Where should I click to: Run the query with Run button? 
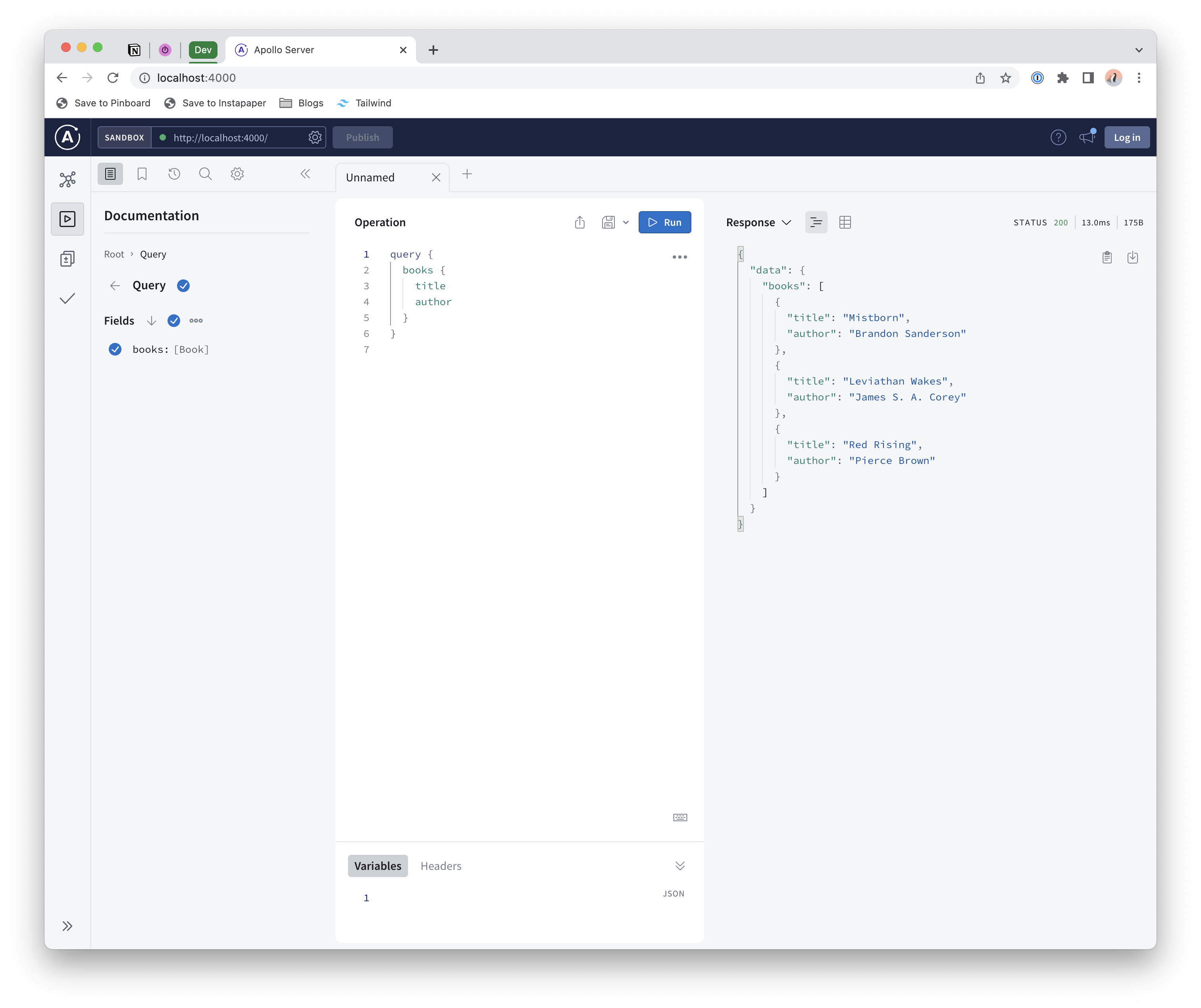pos(664,222)
